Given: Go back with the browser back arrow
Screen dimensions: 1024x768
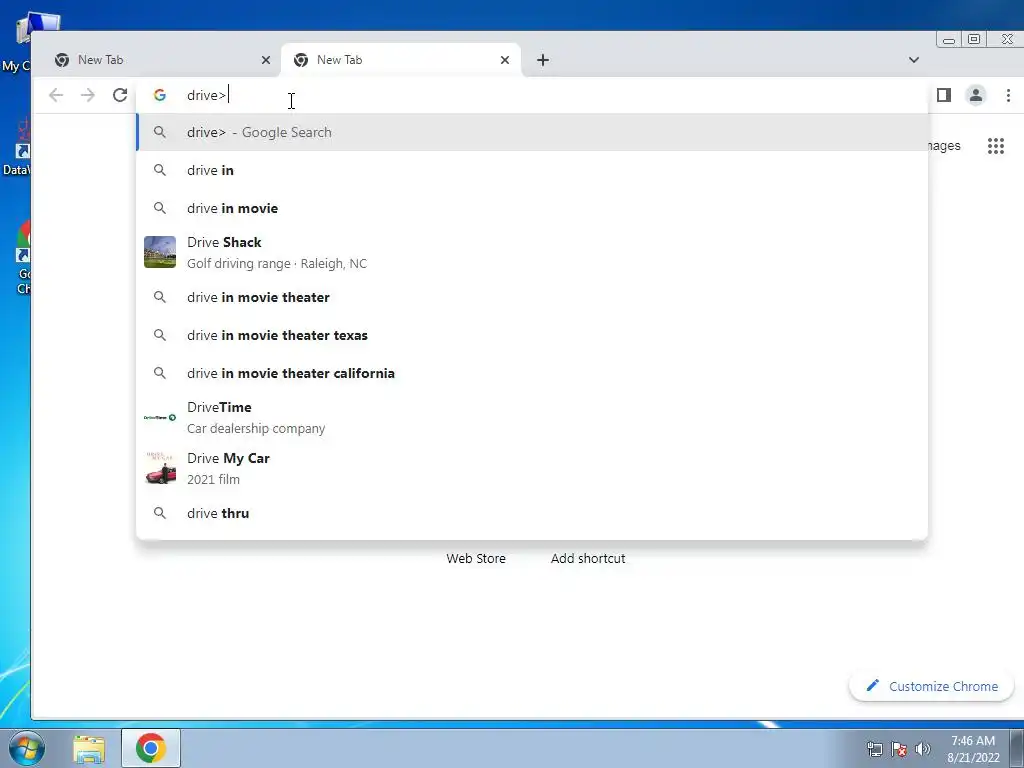Looking at the screenshot, I should pos(56,95).
